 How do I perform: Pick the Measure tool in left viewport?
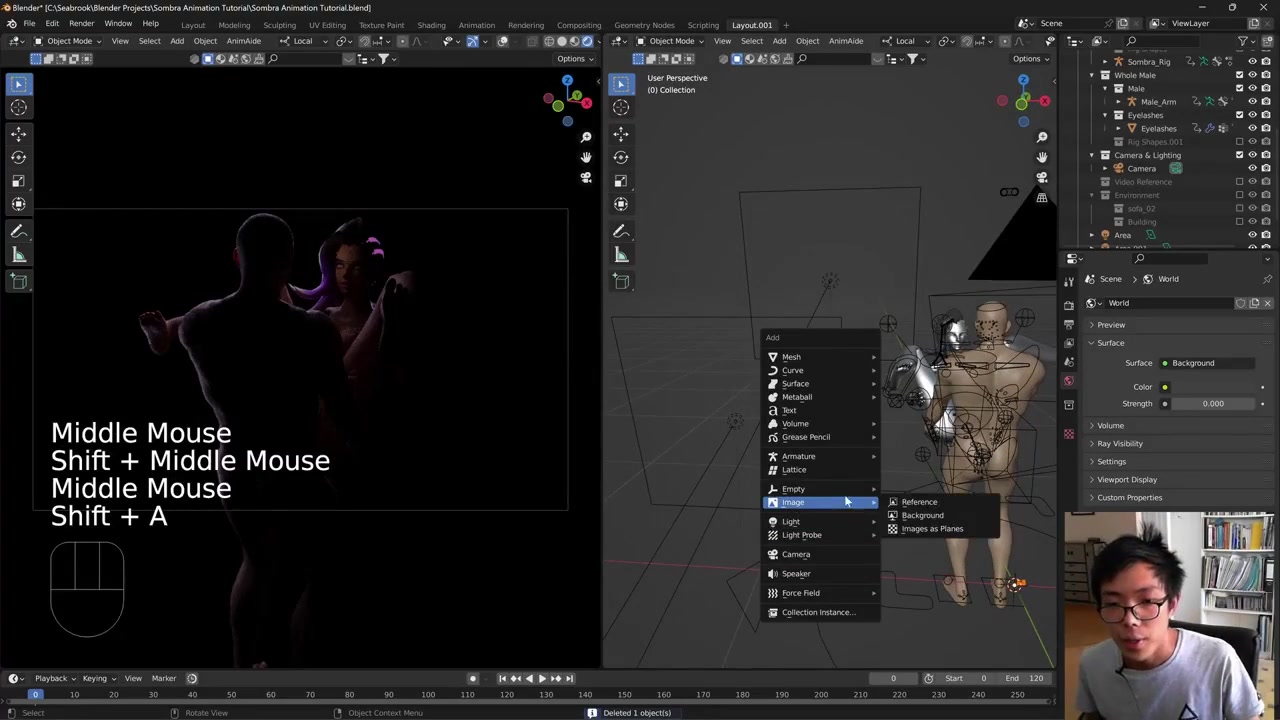[x=19, y=255]
